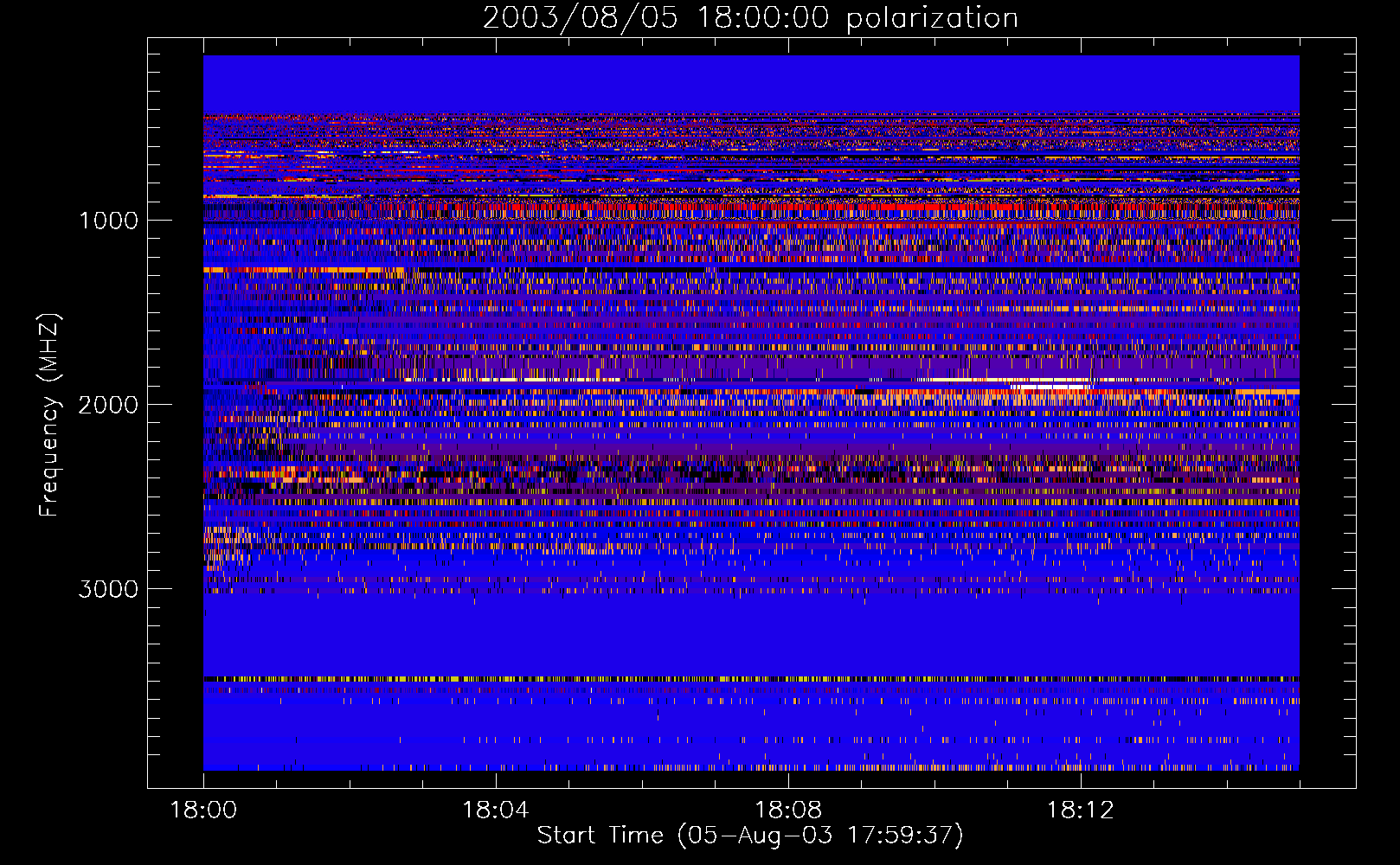1400x865 pixels.
Task: Click the 18:08 time tick label
Action: (x=788, y=811)
